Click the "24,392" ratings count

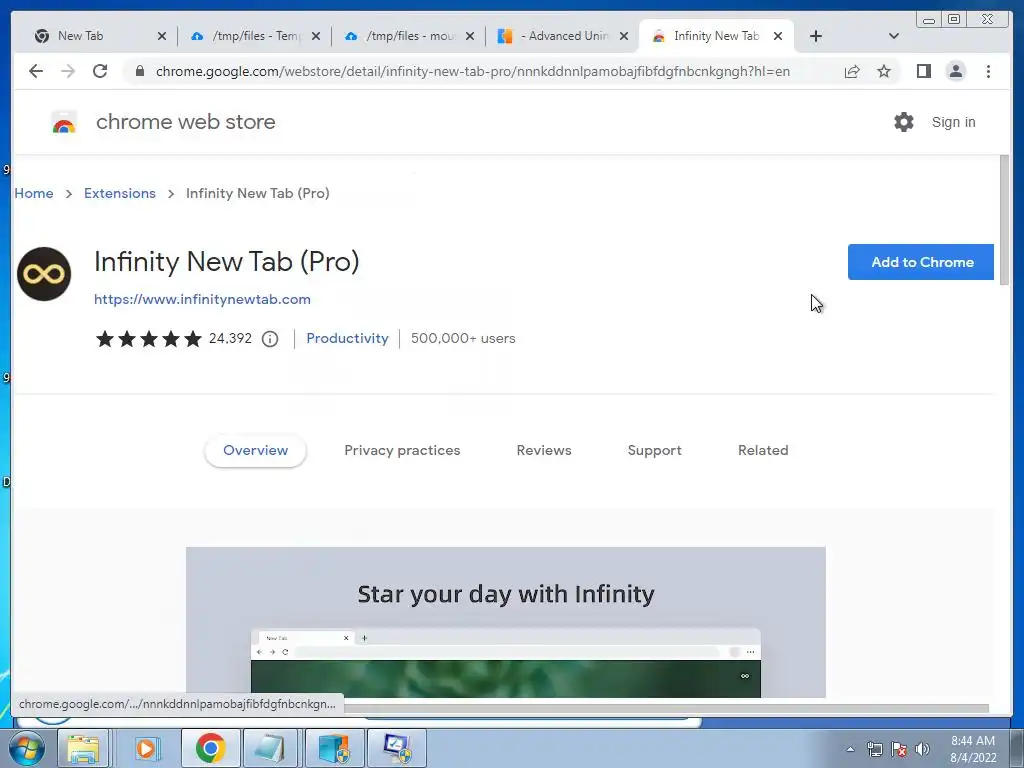230,338
